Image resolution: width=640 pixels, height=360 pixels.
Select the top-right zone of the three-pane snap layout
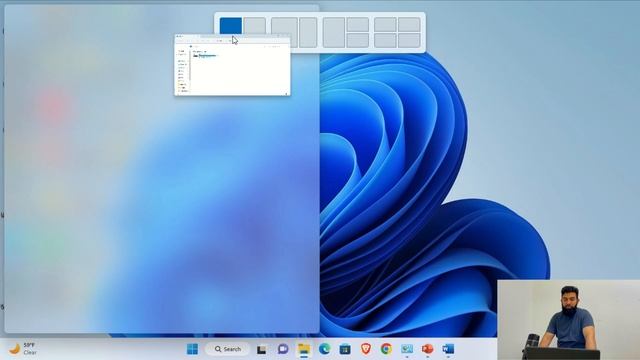tap(358, 24)
